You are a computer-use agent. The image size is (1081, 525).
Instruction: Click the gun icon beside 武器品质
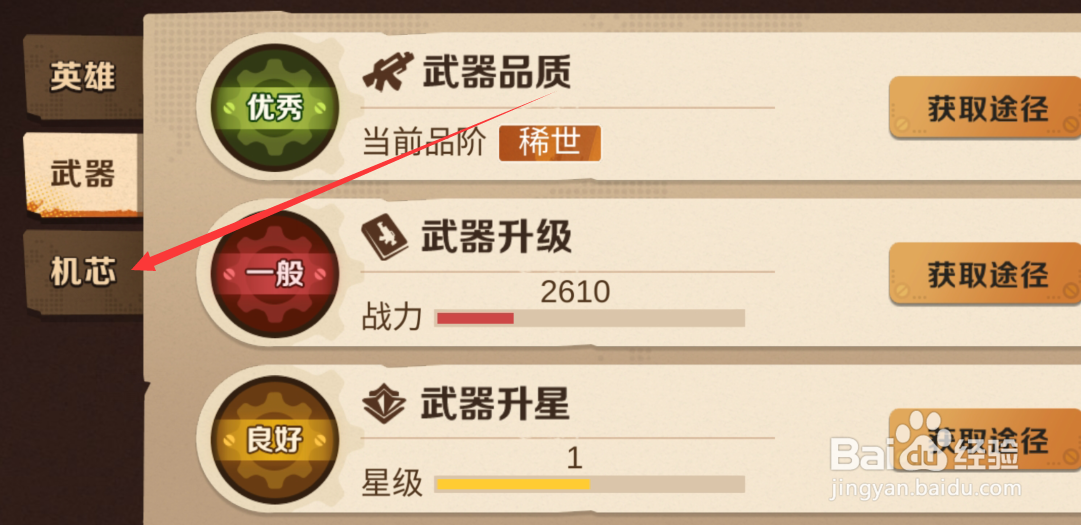pos(385,72)
